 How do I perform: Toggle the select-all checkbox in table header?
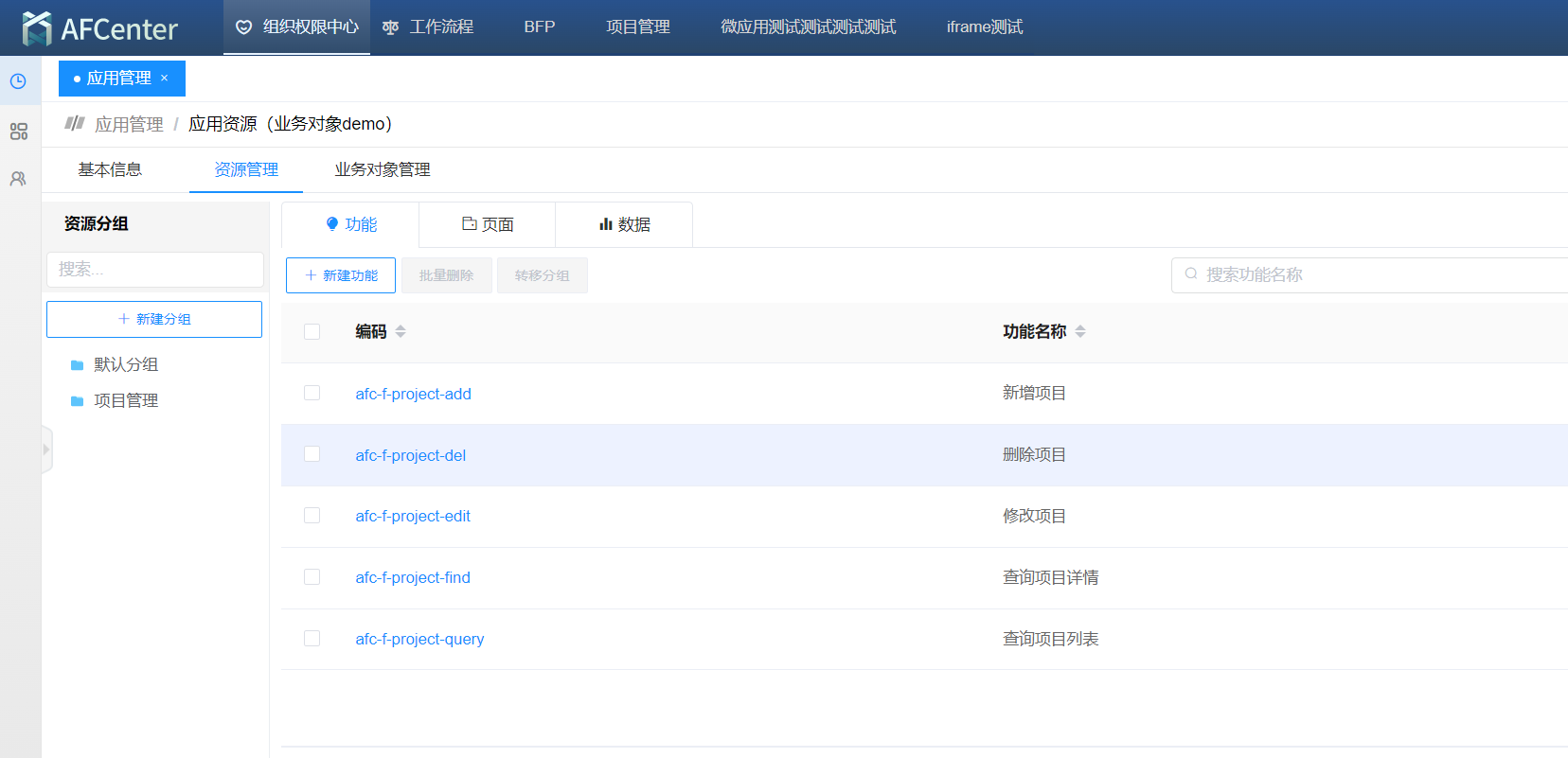pyautogui.click(x=312, y=331)
